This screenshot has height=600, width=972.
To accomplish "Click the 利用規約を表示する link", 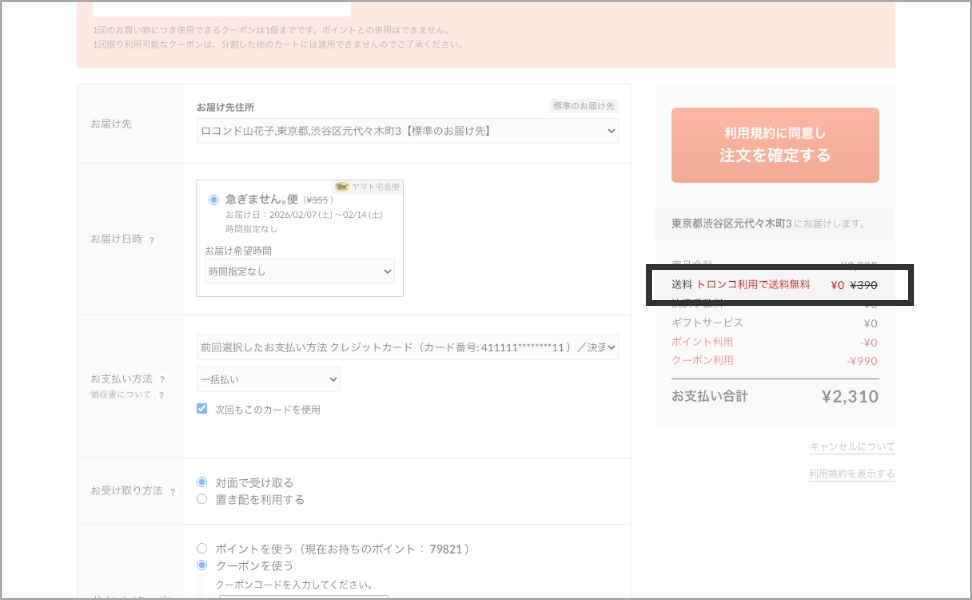I will point(852,474).
